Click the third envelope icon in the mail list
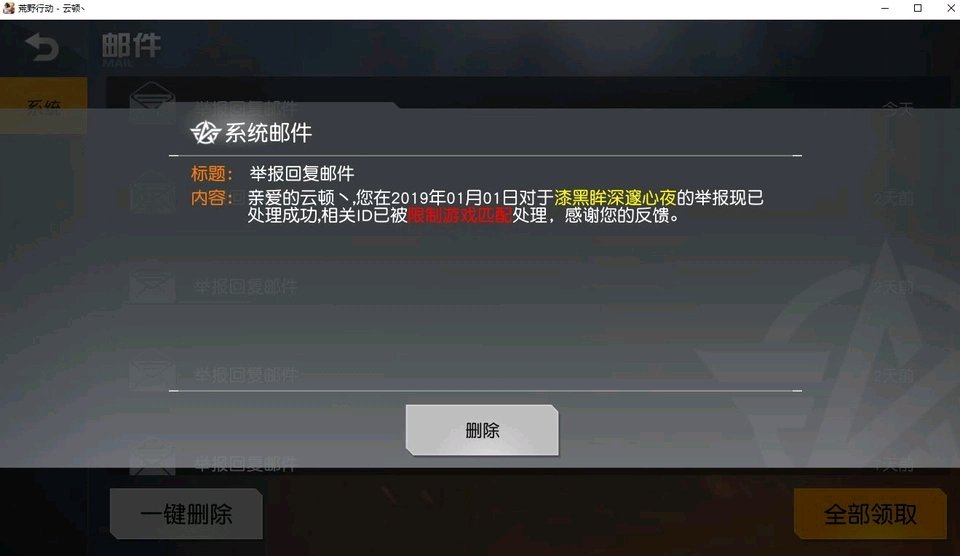The image size is (960, 556). point(152,285)
